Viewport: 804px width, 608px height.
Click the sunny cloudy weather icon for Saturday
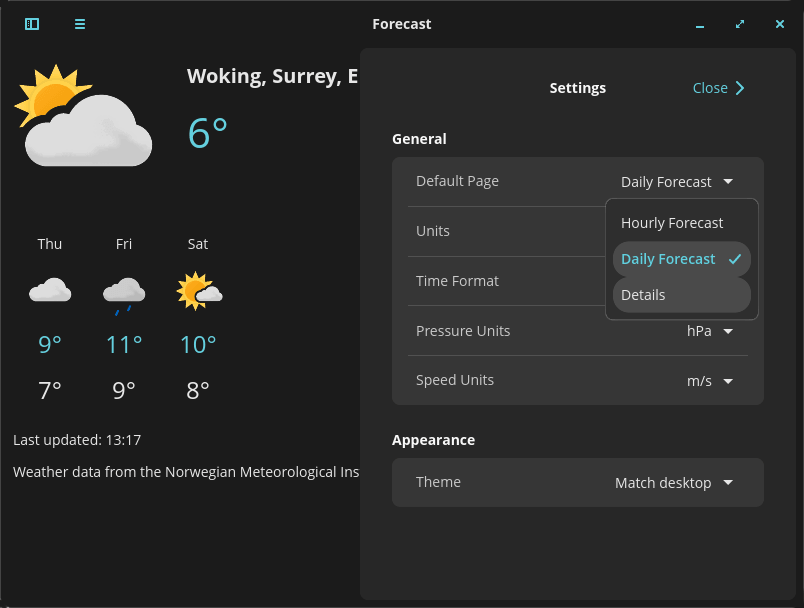[x=197, y=290]
